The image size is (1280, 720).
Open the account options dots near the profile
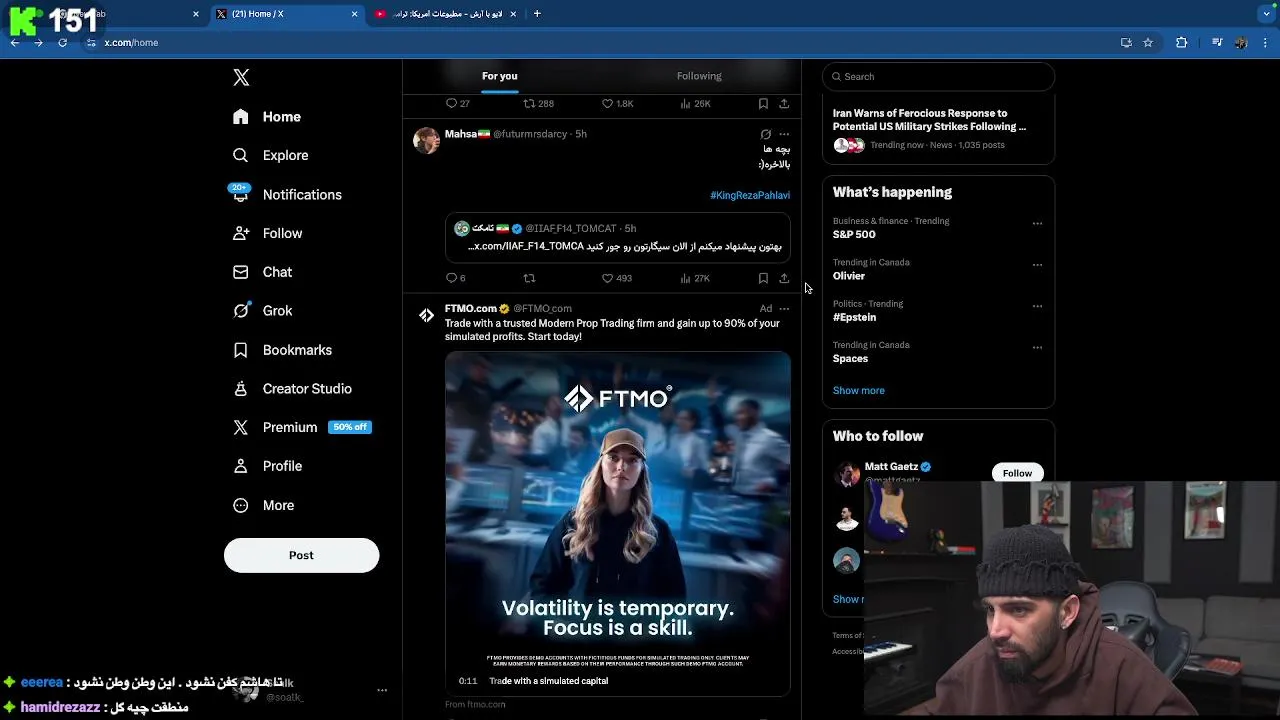coord(382,690)
